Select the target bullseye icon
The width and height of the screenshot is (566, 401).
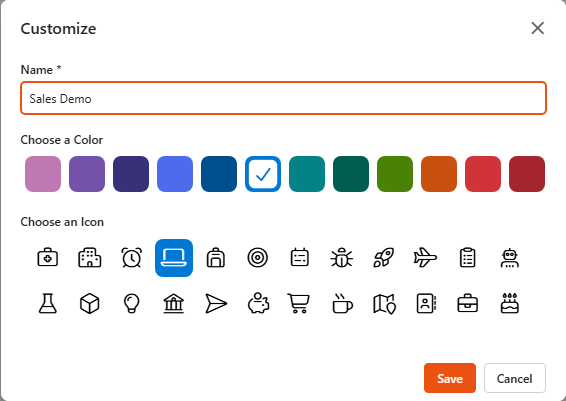[x=258, y=258]
